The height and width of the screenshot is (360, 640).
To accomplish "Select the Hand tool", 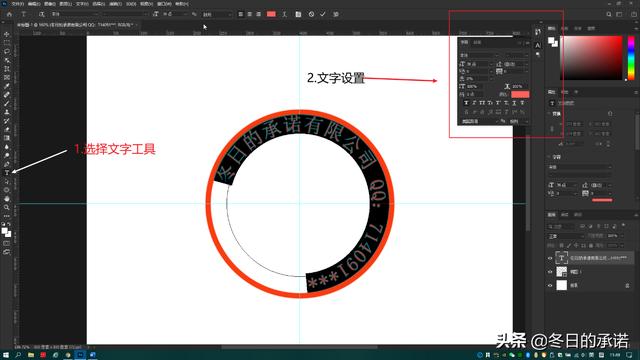I will pyautogui.click(x=7, y=199).
